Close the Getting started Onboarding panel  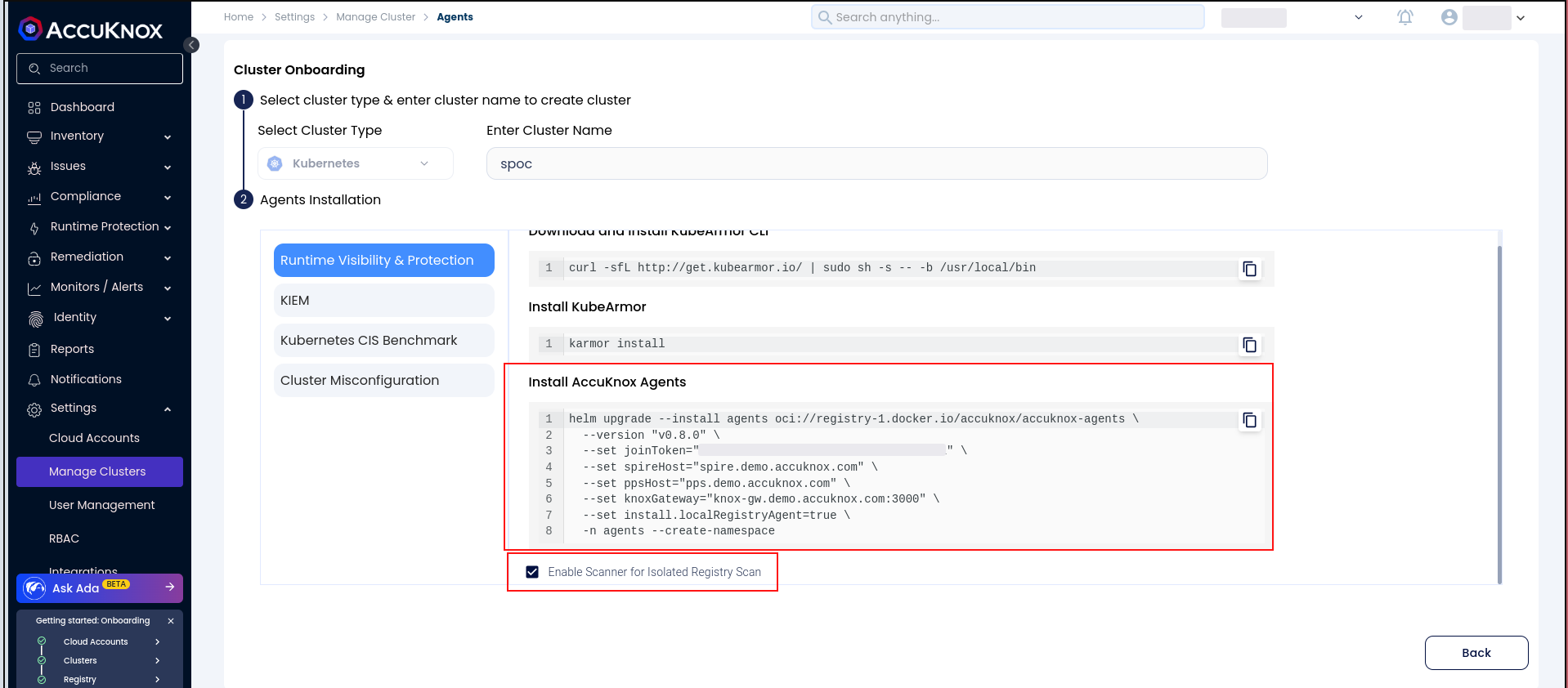tap(171, 621)
